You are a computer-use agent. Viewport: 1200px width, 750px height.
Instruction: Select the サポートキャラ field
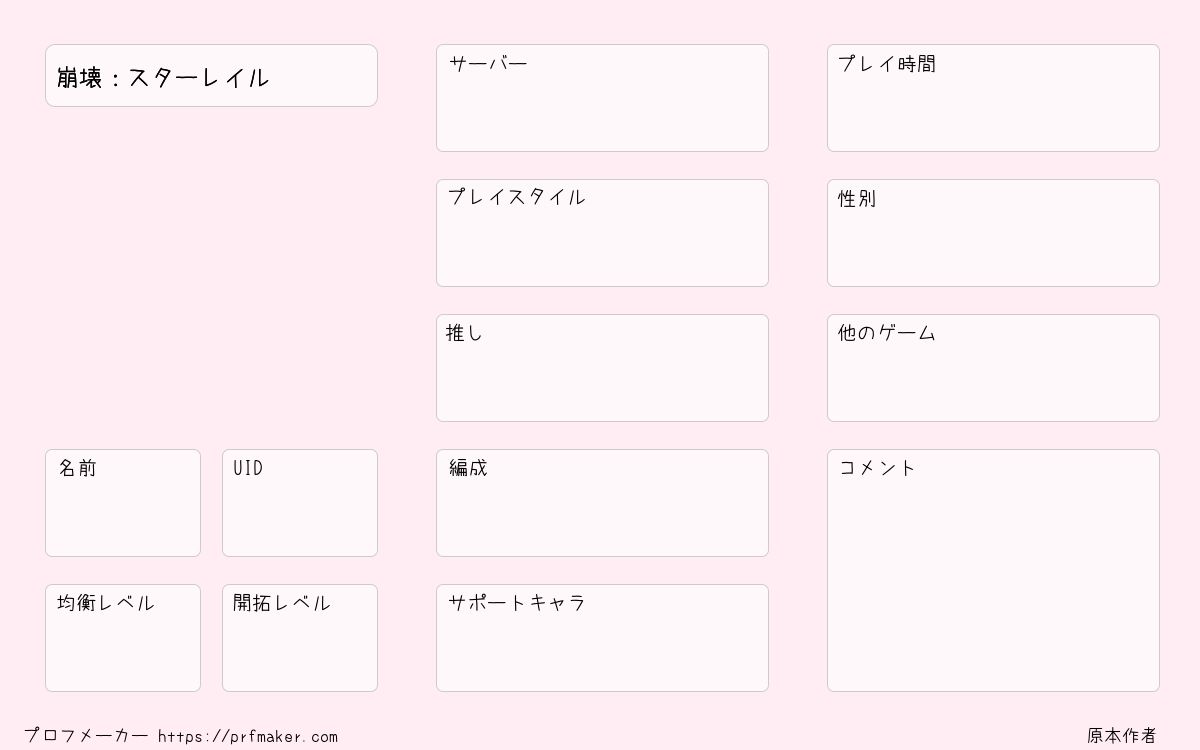click(602, 638)
